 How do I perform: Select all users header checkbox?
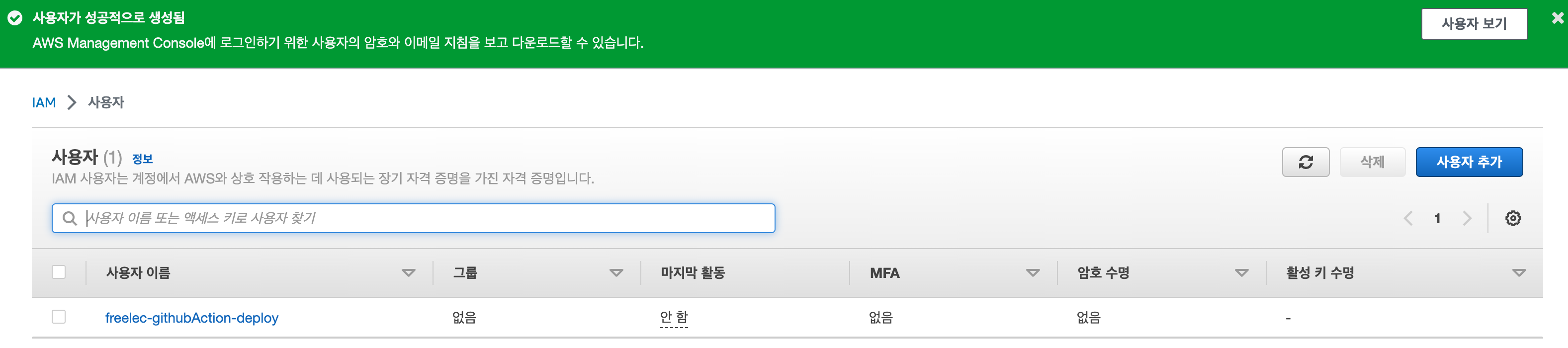click(59, 272)
